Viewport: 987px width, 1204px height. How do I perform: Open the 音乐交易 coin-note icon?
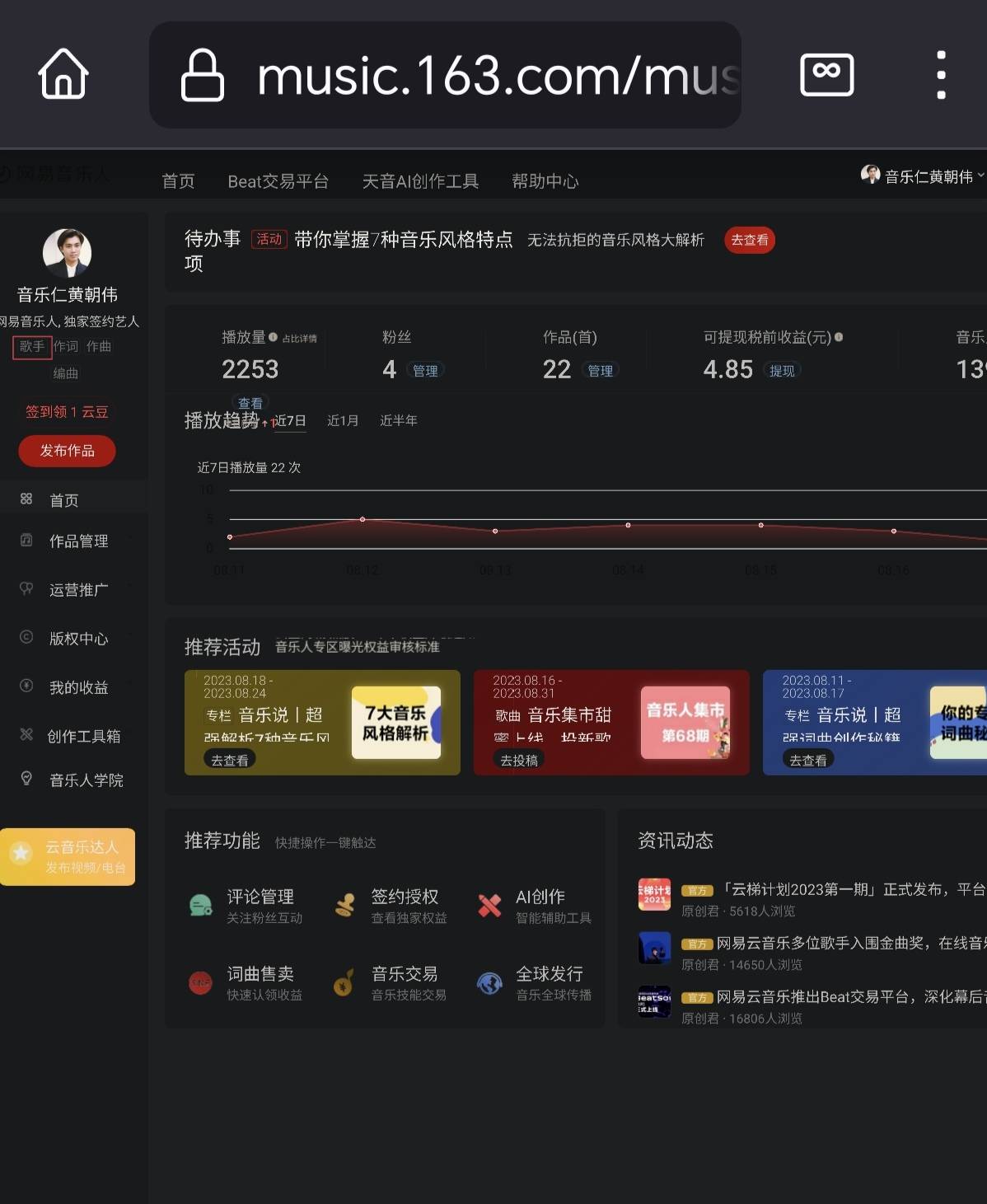pyautogui.click(x=345, y=982)
